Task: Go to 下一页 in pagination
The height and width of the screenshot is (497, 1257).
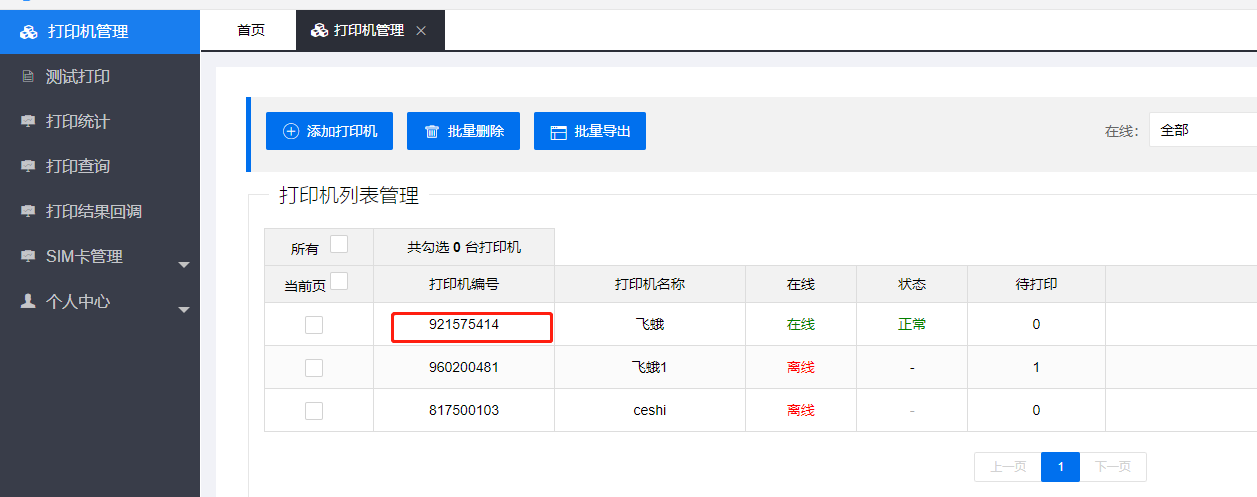Action: (1113, 467)
